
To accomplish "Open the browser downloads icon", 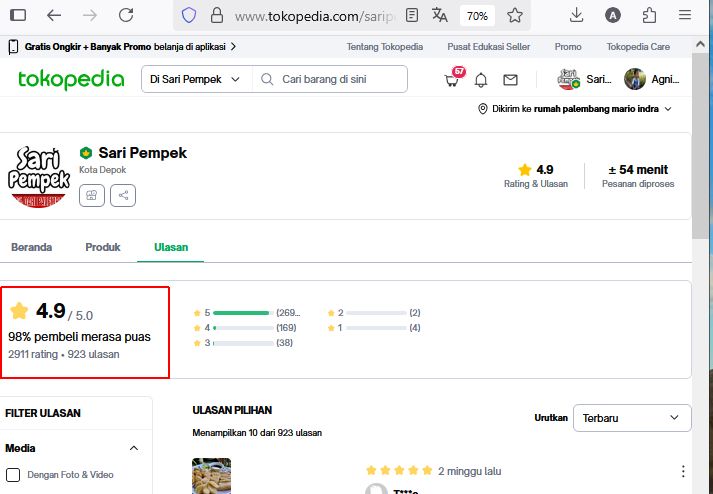I will click(577, 15).
